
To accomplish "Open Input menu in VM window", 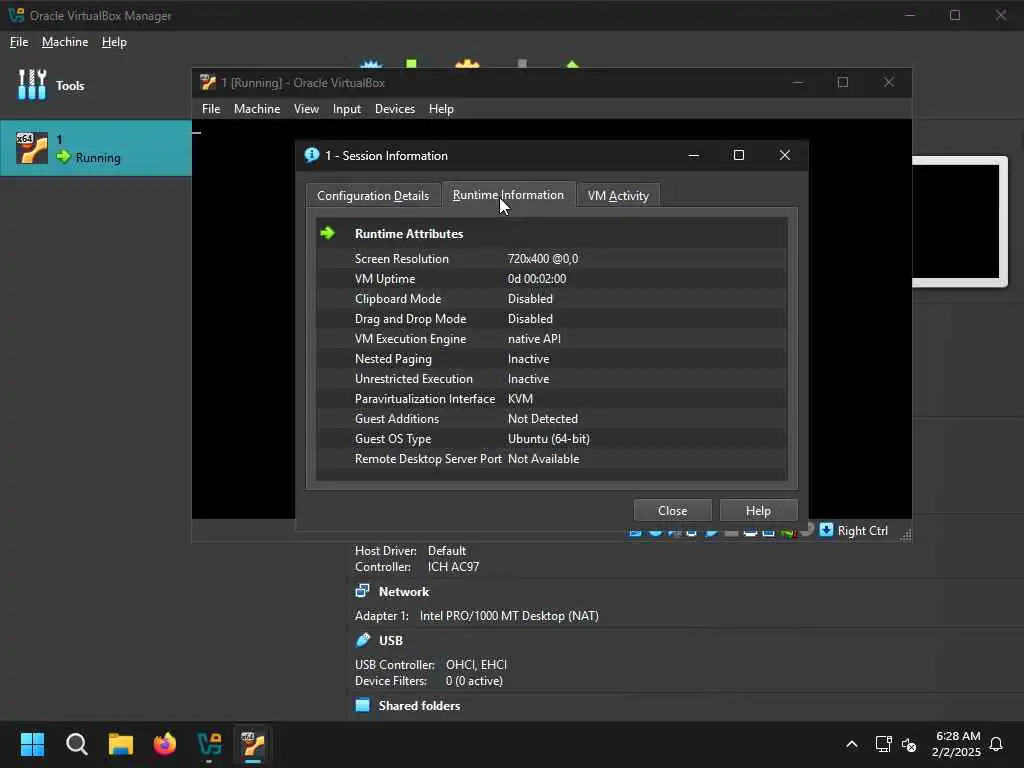I will [347, 108].
